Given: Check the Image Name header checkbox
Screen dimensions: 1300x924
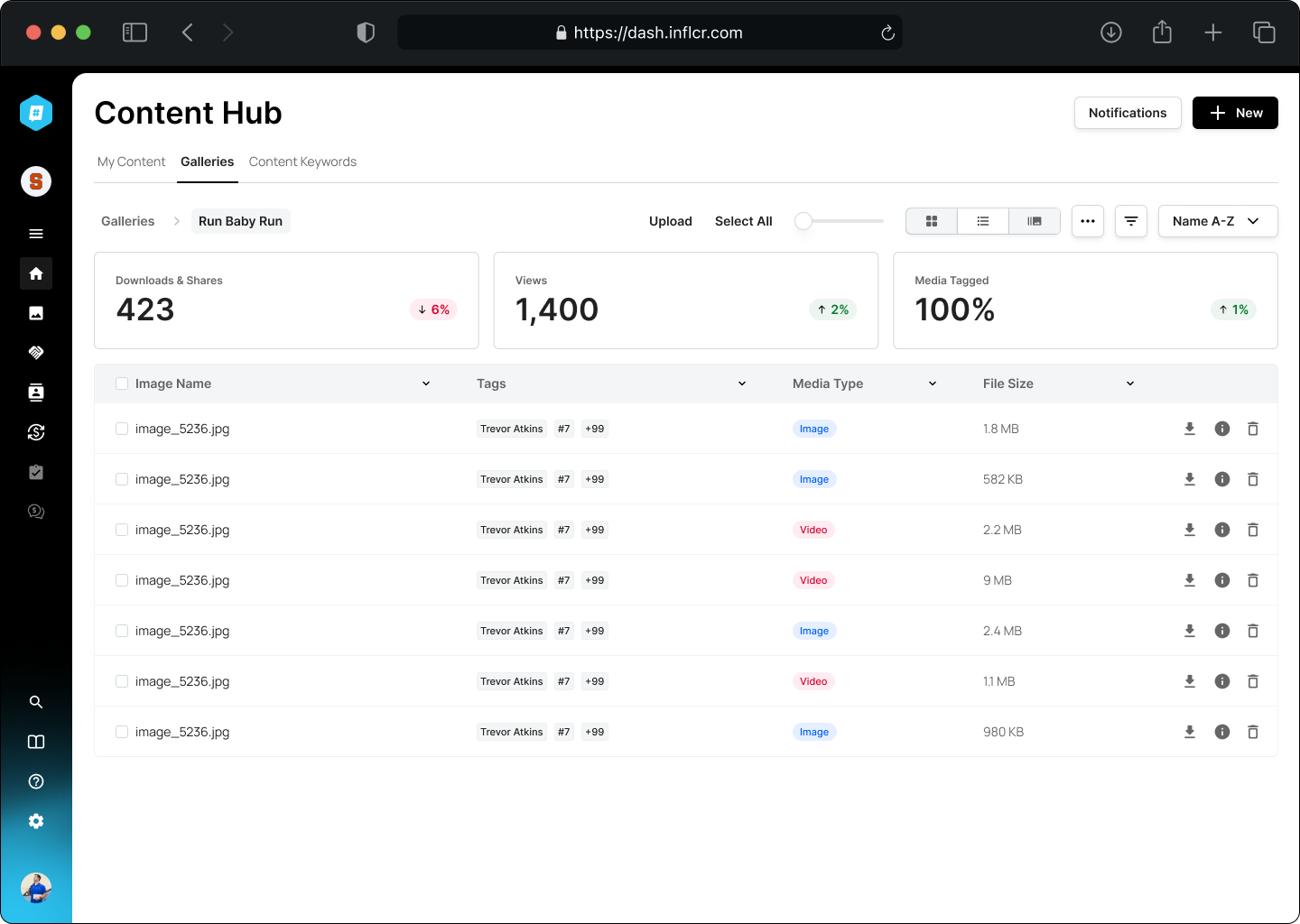Looking at the screenshot, I should (x=122, y=383).
